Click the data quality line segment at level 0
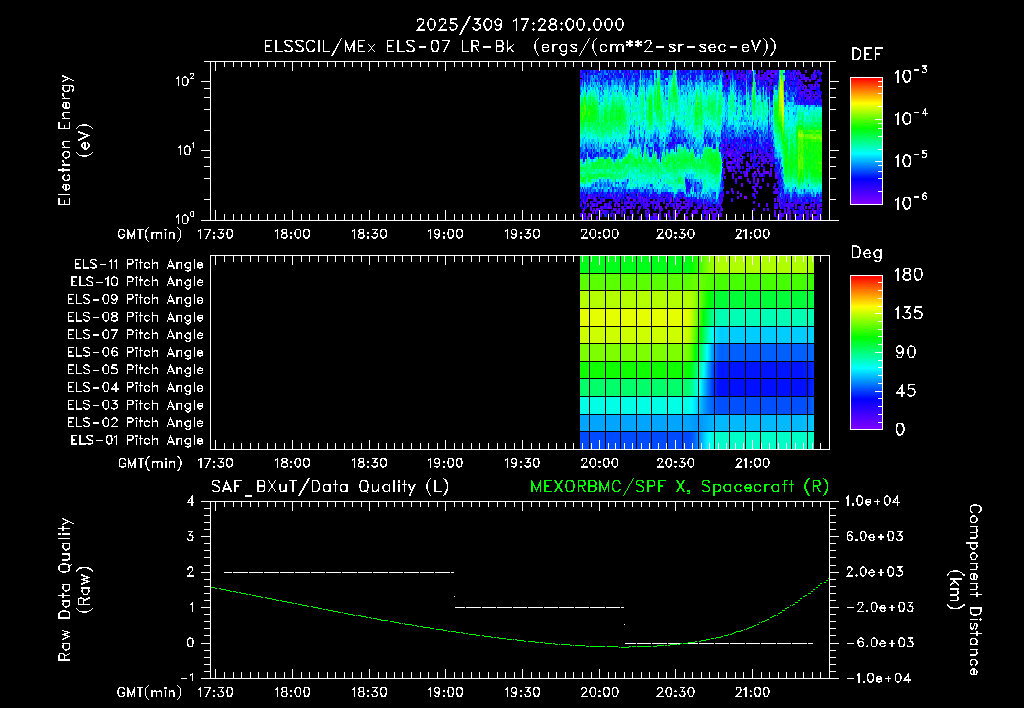This screenshot has height=708, width=1024. click(x=719, y=643)
